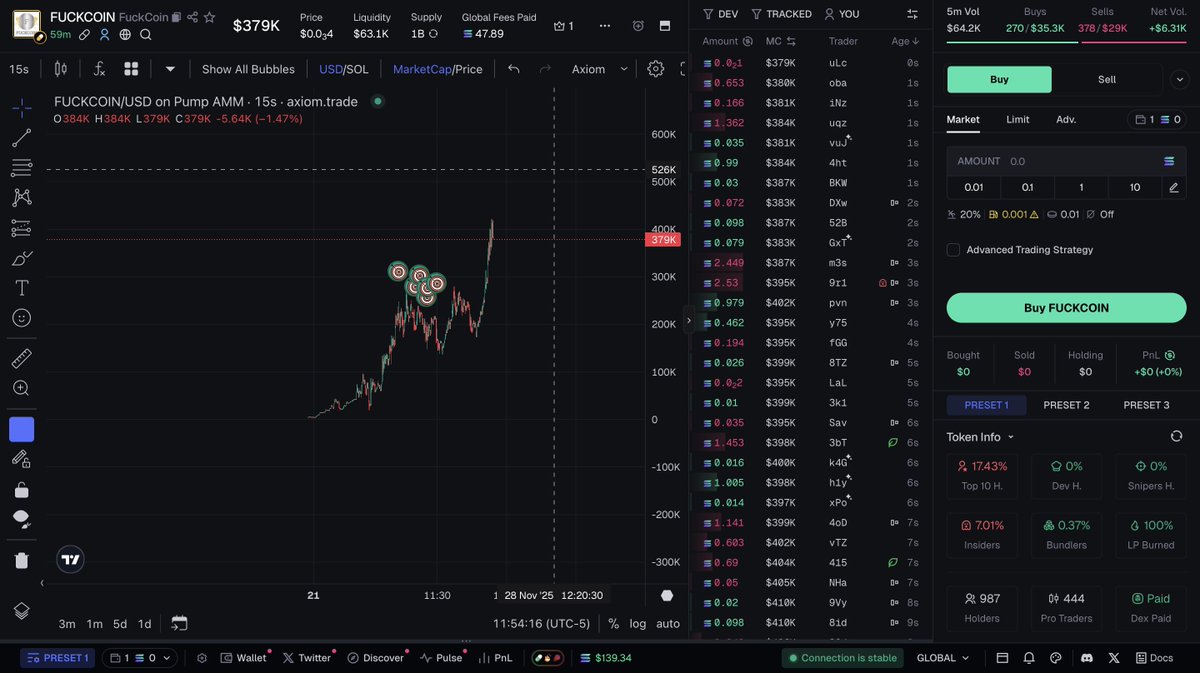The height and width of the screenshot is (673, 1200).
Task: Open the object tree layers icon
Action: pos(21,611)
